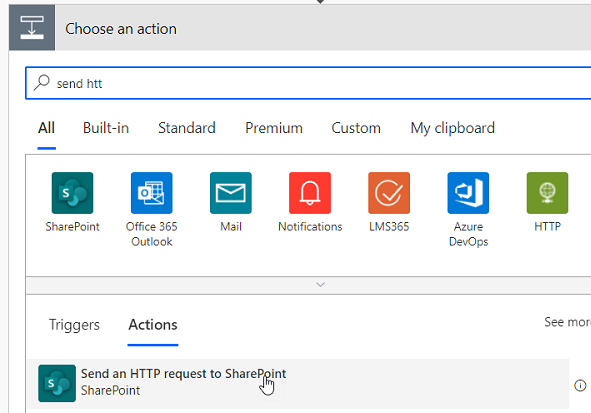Open the Azure DevOps connector
Screen dimensions: 591x413
pyautogui.click(x=468, y=193)
